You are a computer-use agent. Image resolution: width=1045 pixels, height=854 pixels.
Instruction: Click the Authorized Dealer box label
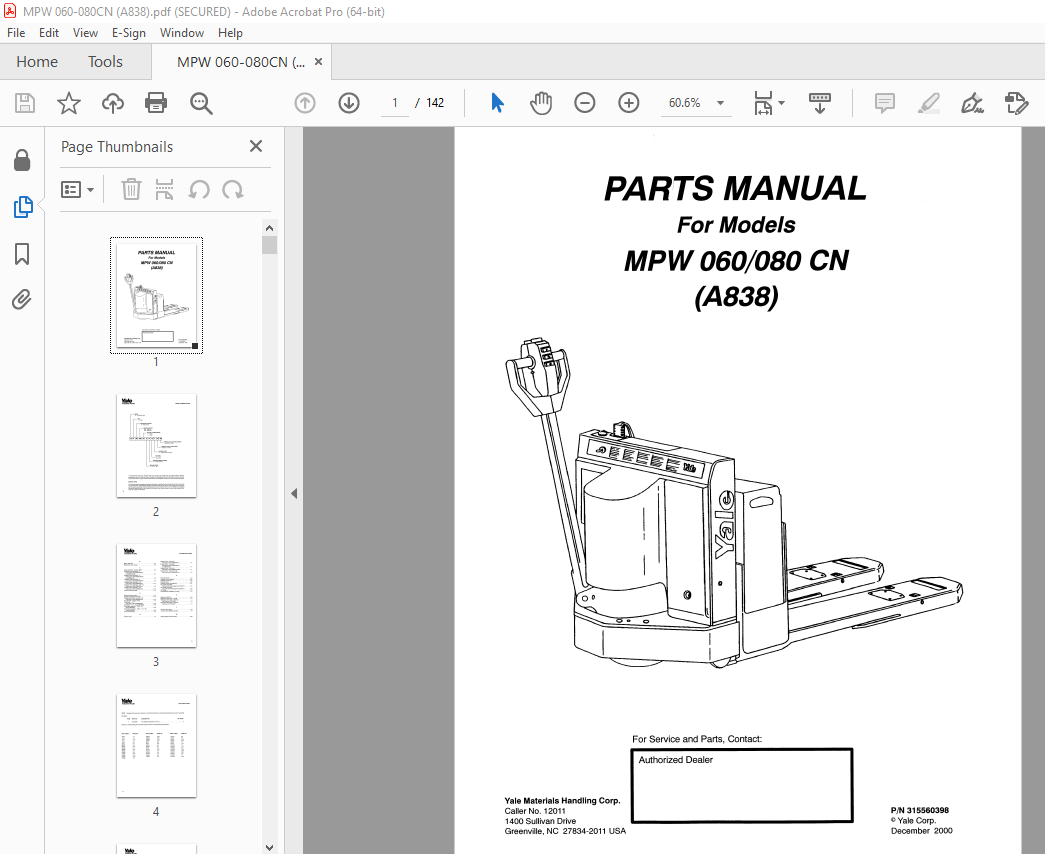[675, 760]
